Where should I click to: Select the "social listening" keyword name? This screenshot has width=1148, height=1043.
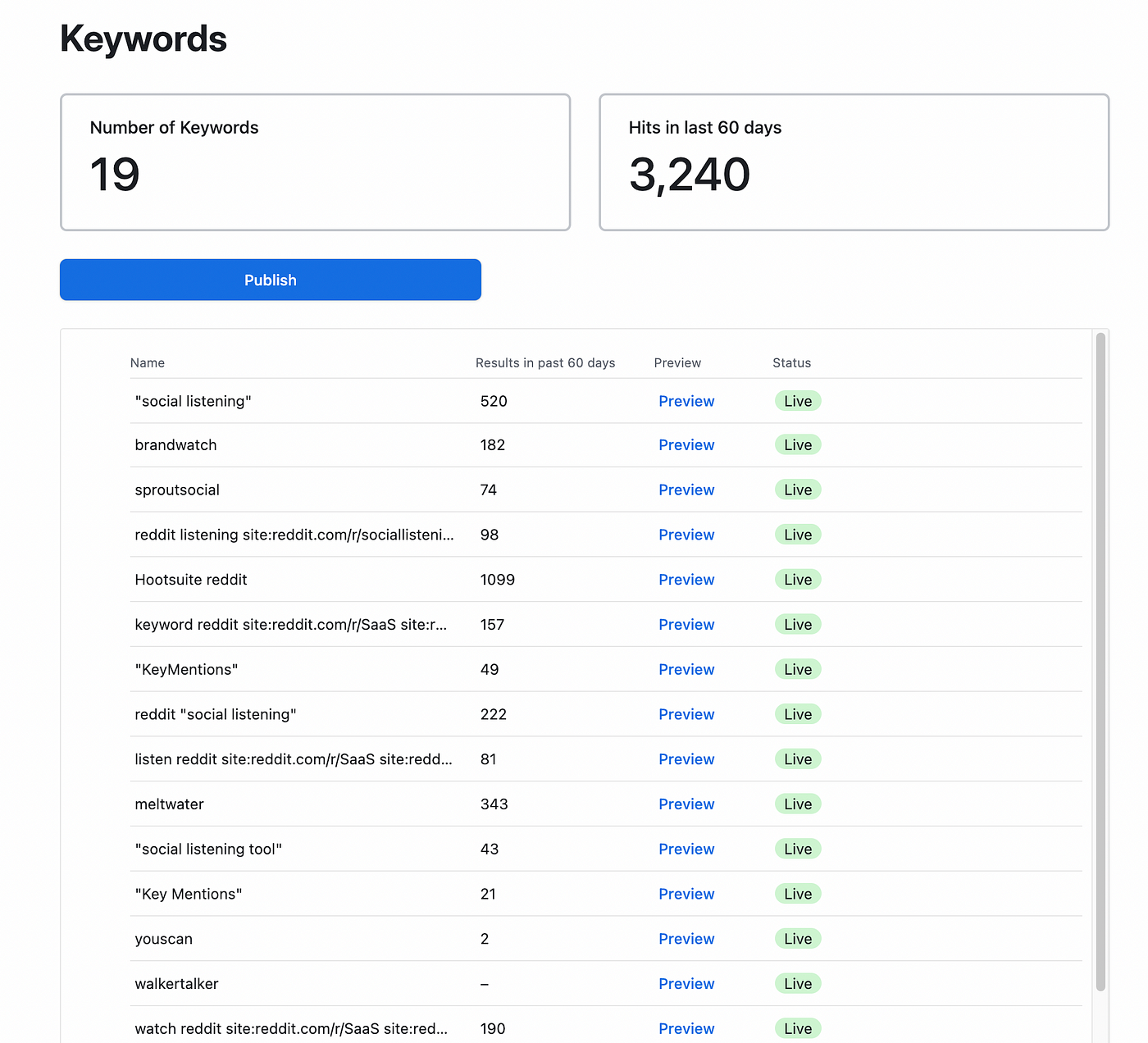[x=194, y=401]
